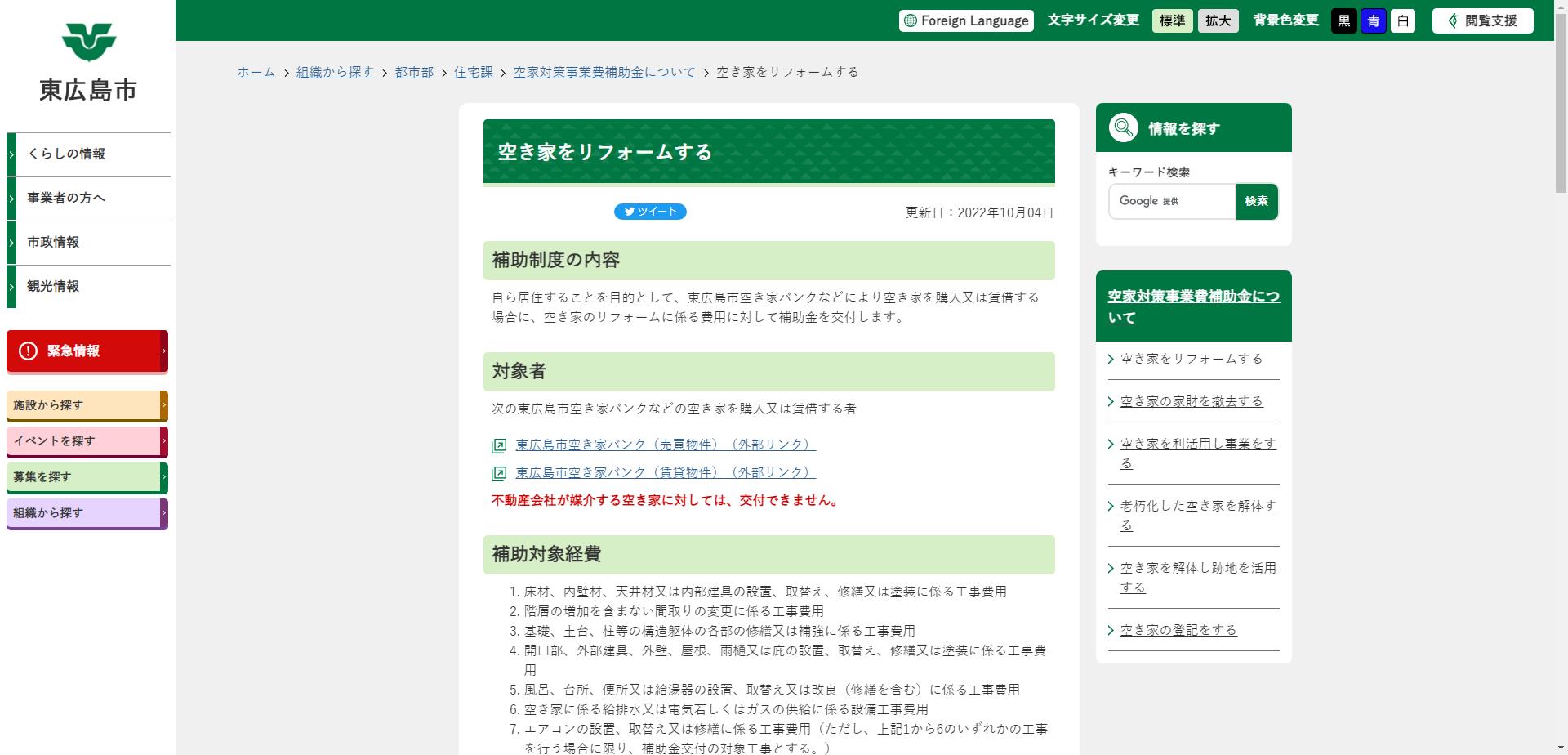Focus the Google keyword search field
The image size is (1568, 755).
tap(1172, 201)
